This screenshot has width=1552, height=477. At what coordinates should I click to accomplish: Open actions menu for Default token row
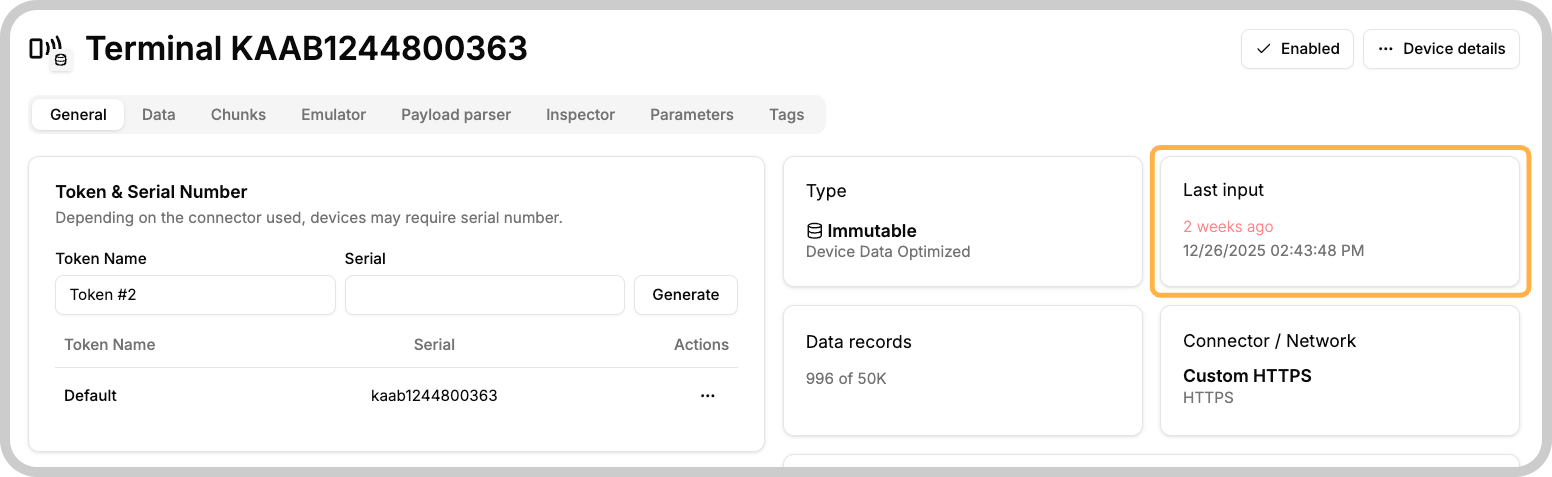708,396
